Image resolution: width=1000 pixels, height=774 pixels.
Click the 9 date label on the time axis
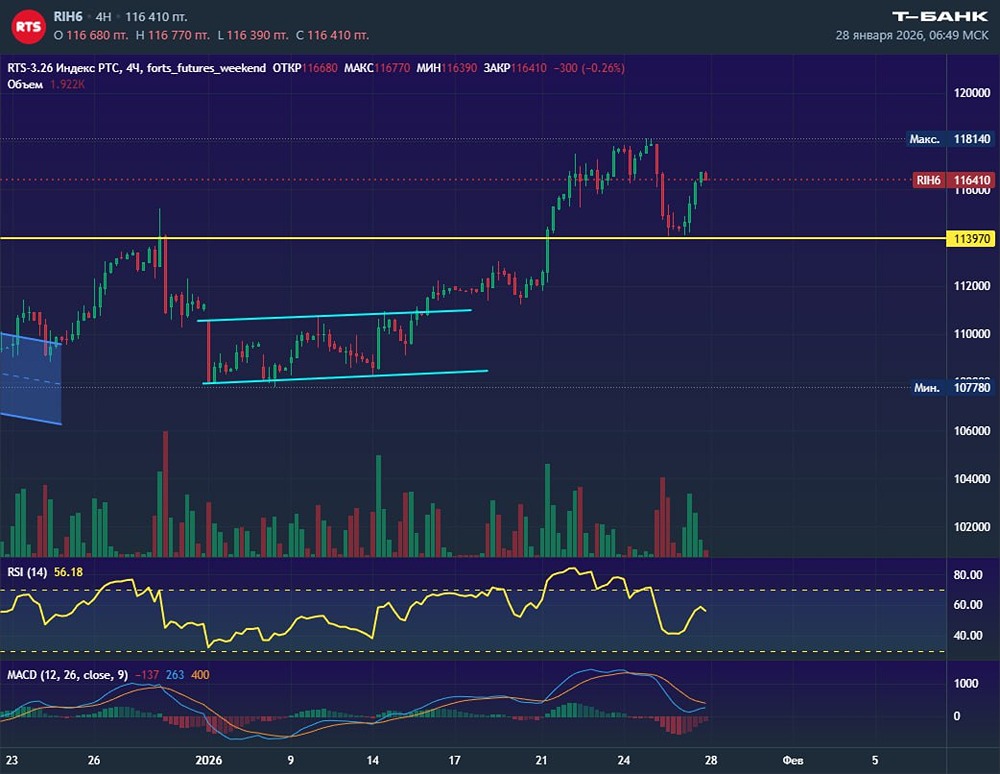coord(291,760)
